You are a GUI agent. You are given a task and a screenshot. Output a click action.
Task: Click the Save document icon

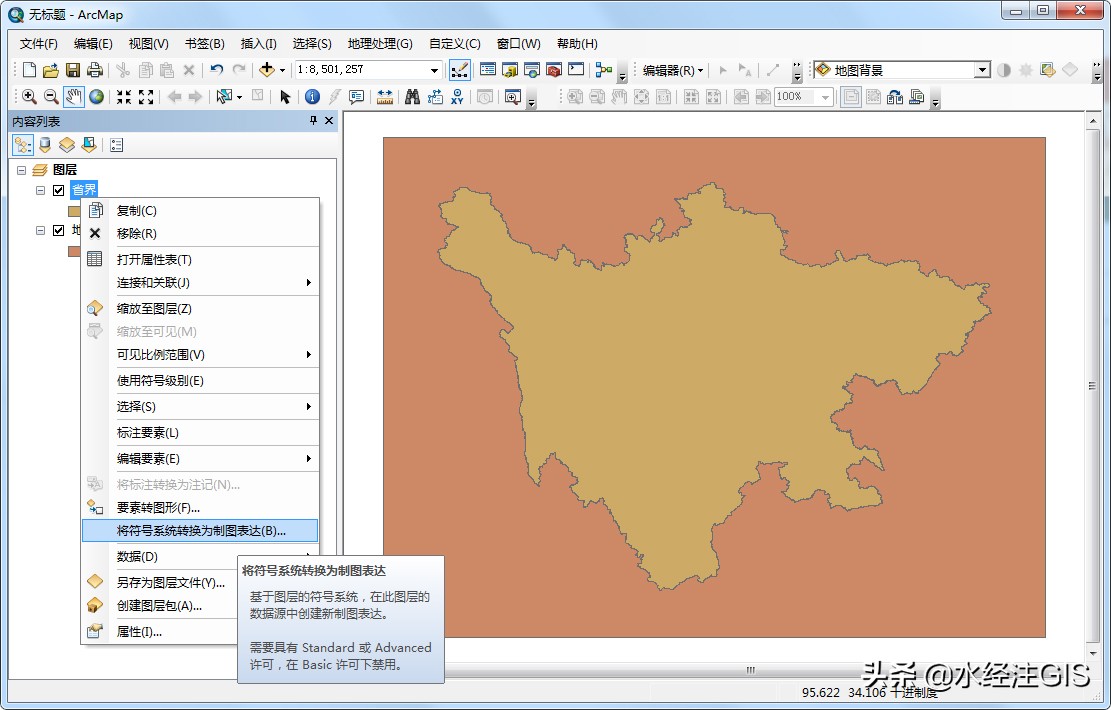click(x=72, y=69)
